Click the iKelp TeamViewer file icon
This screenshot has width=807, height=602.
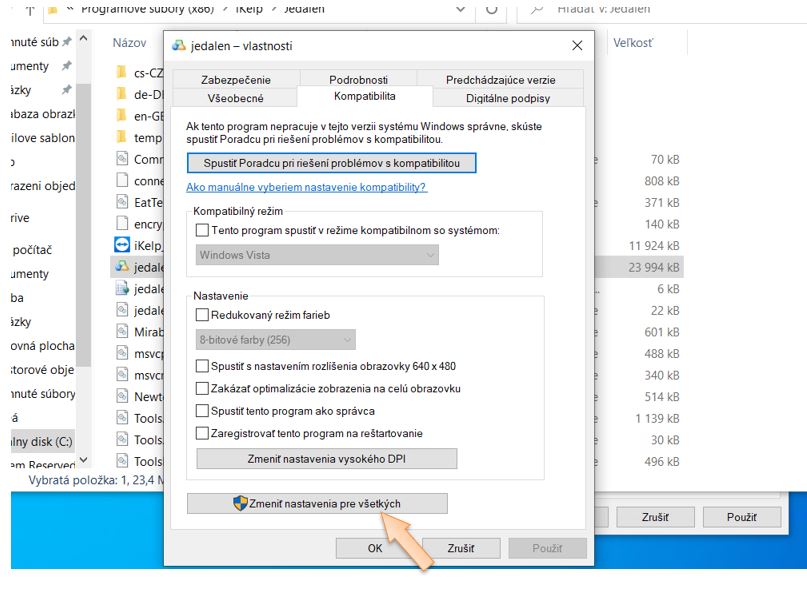(122, 244)
